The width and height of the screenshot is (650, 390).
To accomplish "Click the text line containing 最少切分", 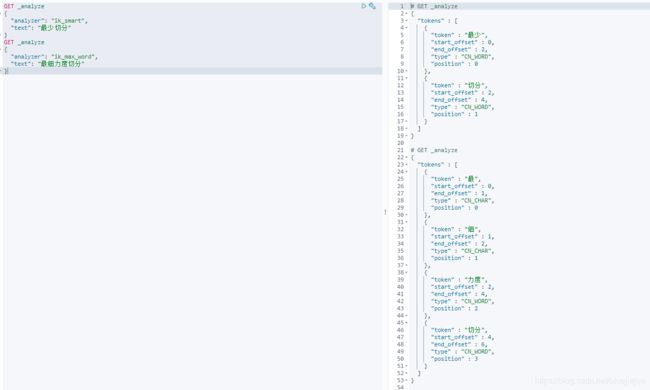I will (41, 28).
